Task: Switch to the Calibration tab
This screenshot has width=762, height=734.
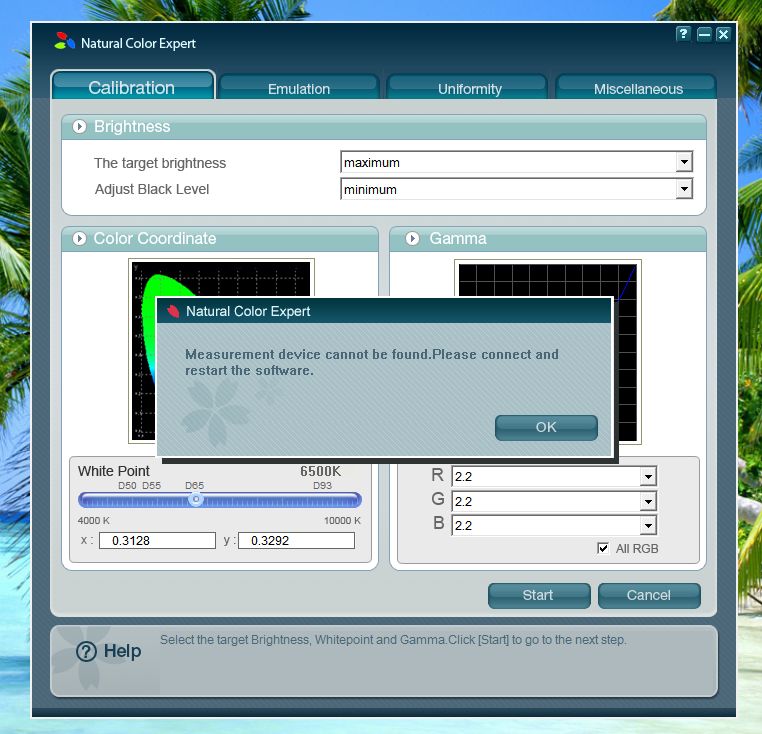Action: point(132,86)
